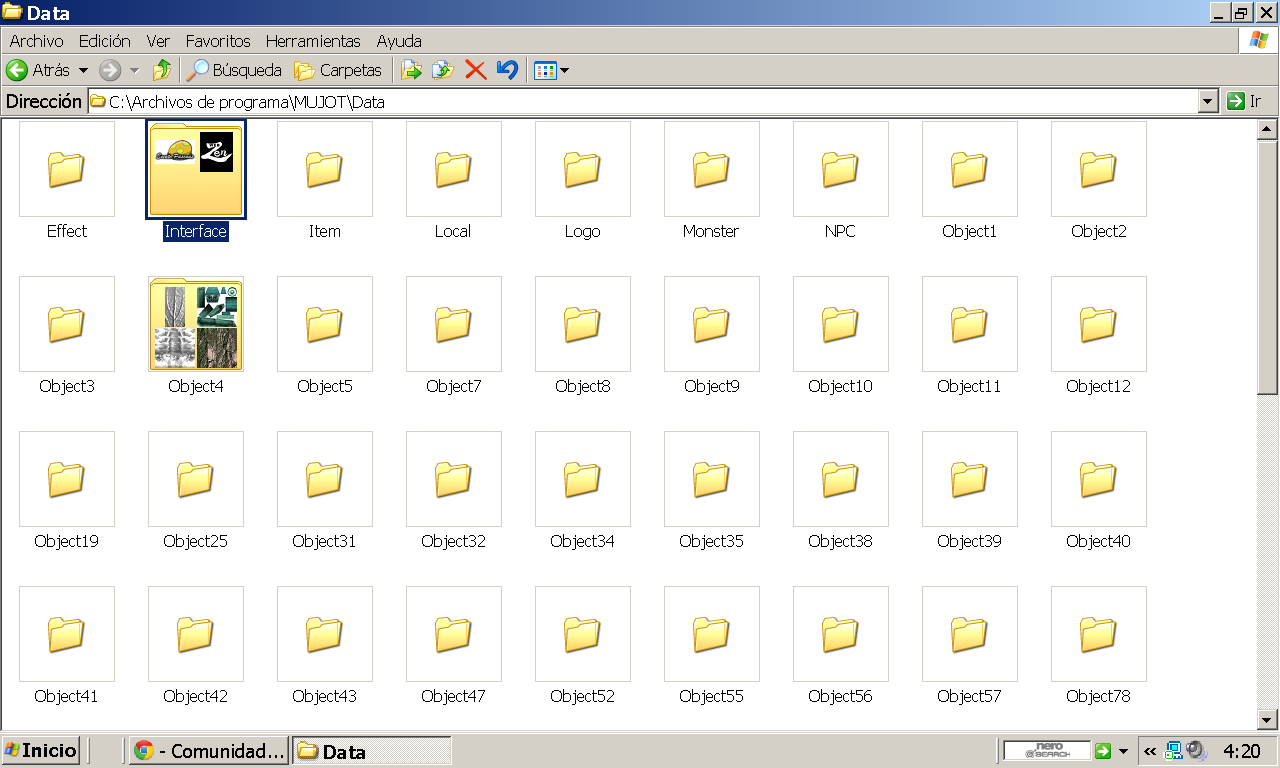Click the blue Undo arrow icon

tap(507, 71)
